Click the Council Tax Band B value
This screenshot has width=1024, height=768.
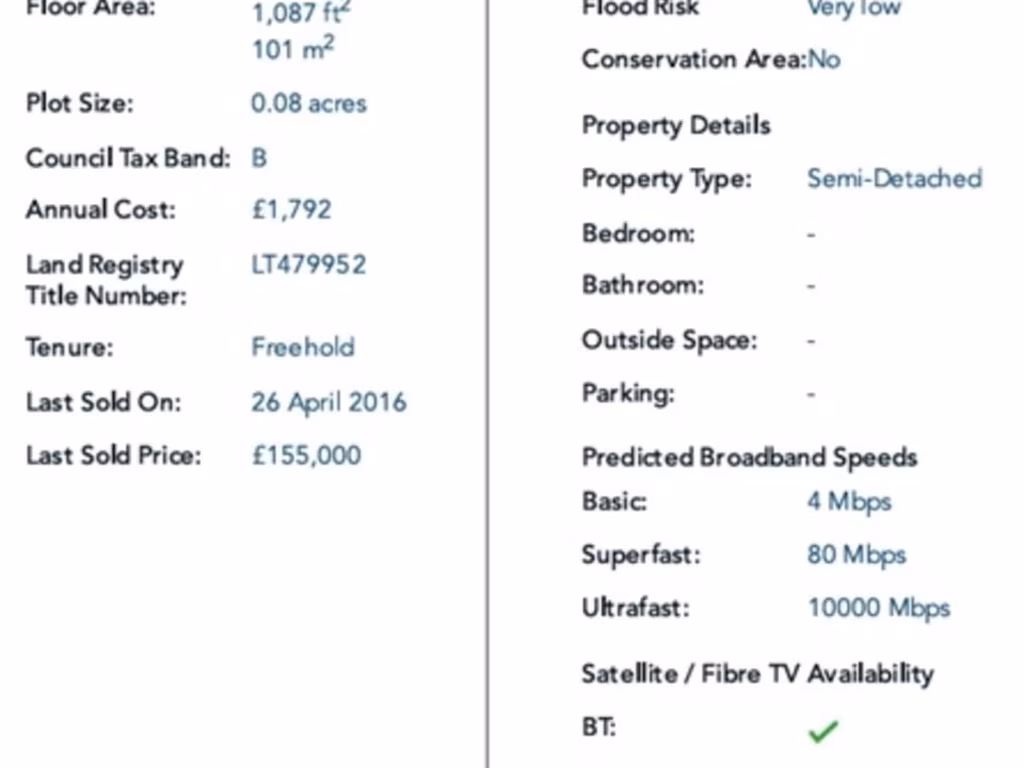259,158
